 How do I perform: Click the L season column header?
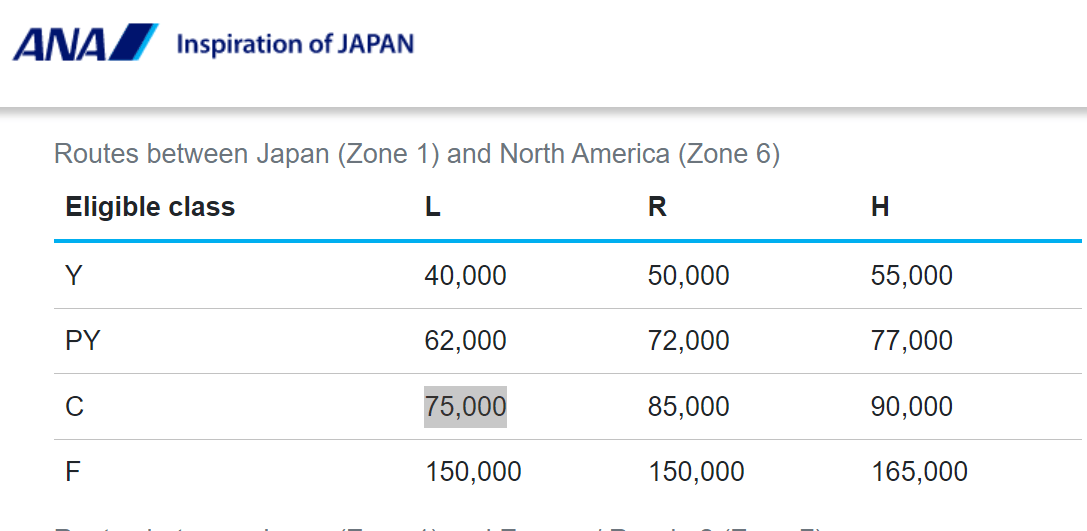tap(432, 207)
